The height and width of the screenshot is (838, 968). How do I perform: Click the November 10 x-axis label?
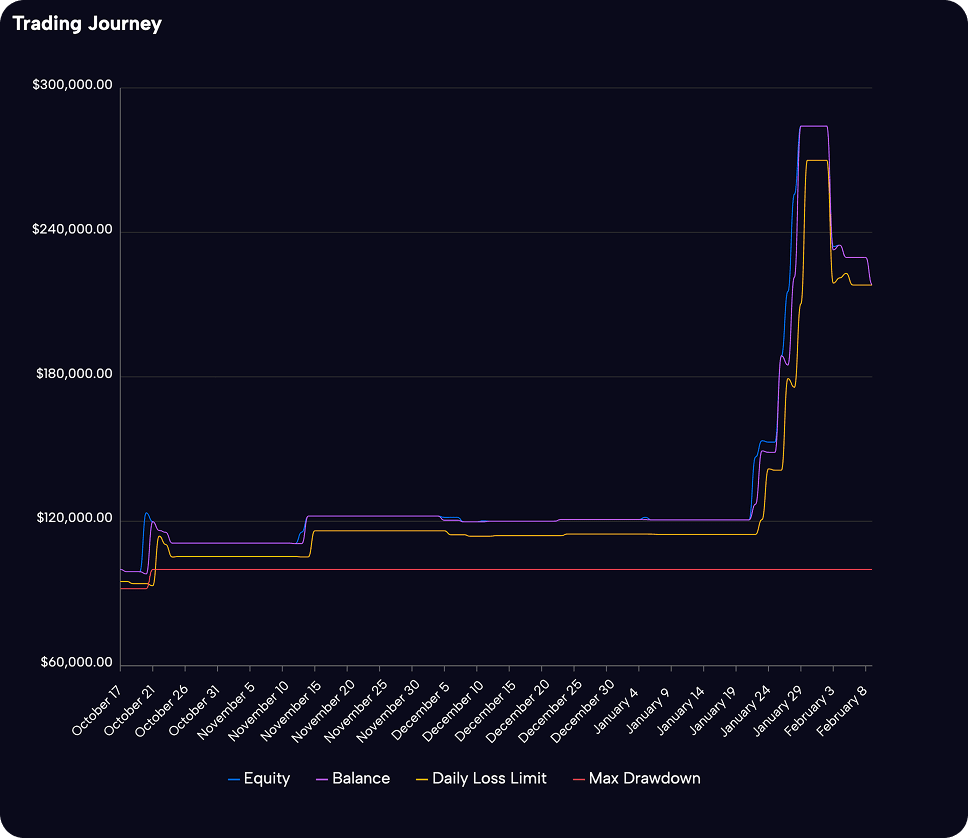tap(258, 711)
